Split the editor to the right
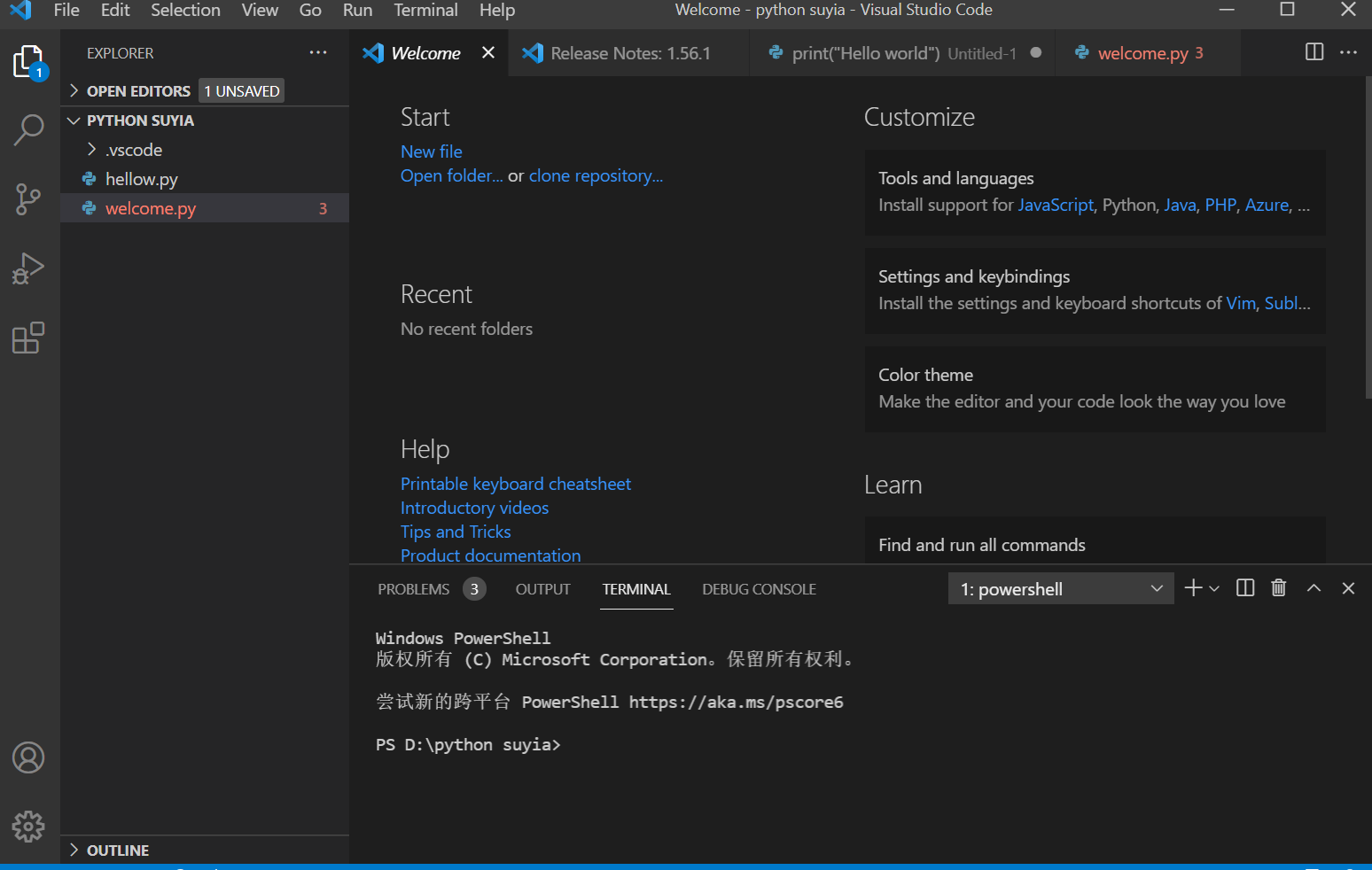Screen dimensions: 1372x870 pos(1314,52)
